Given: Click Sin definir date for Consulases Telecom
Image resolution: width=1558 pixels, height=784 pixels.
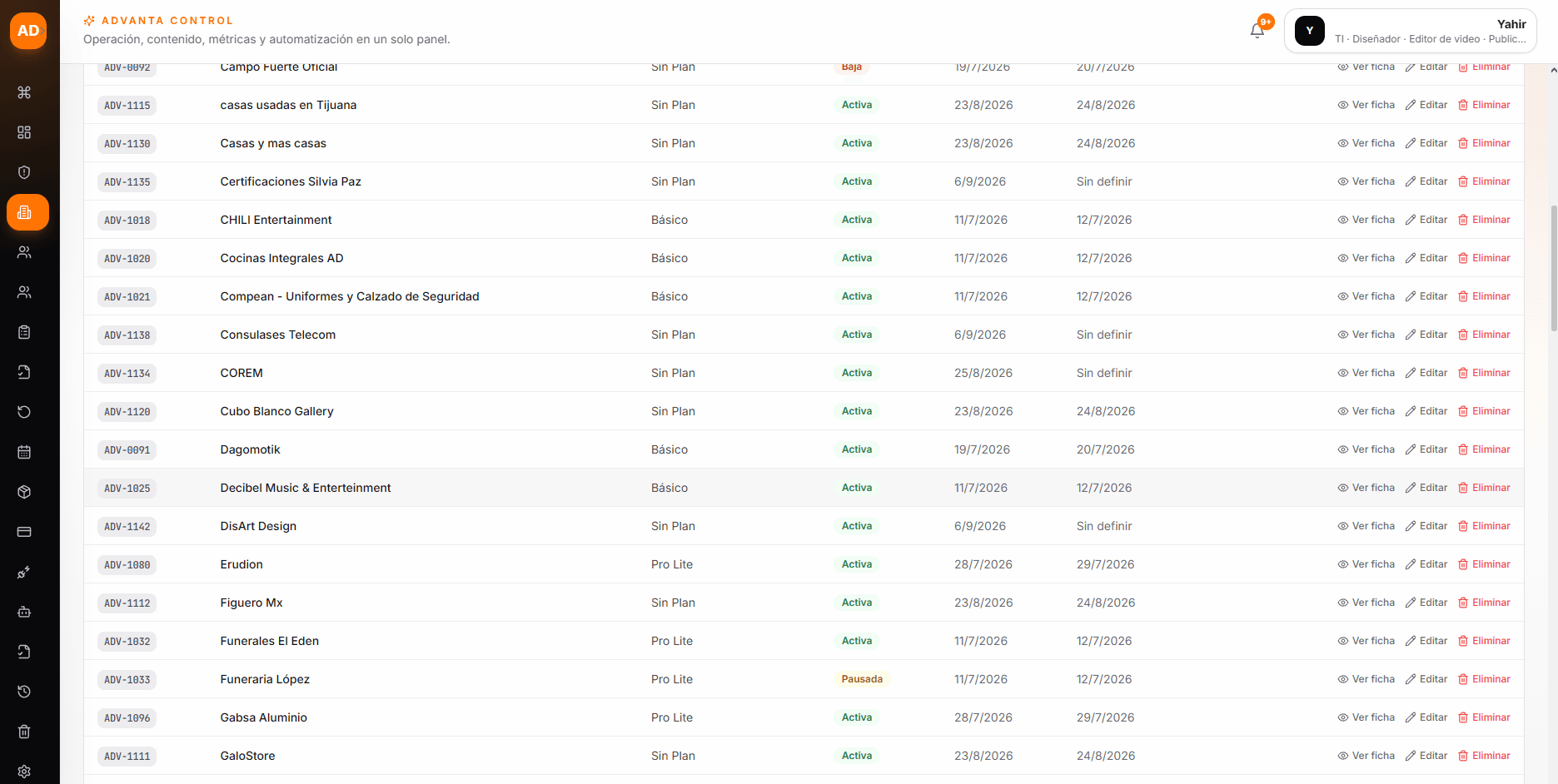Looking at the screenshot, I should point(1104,335).
